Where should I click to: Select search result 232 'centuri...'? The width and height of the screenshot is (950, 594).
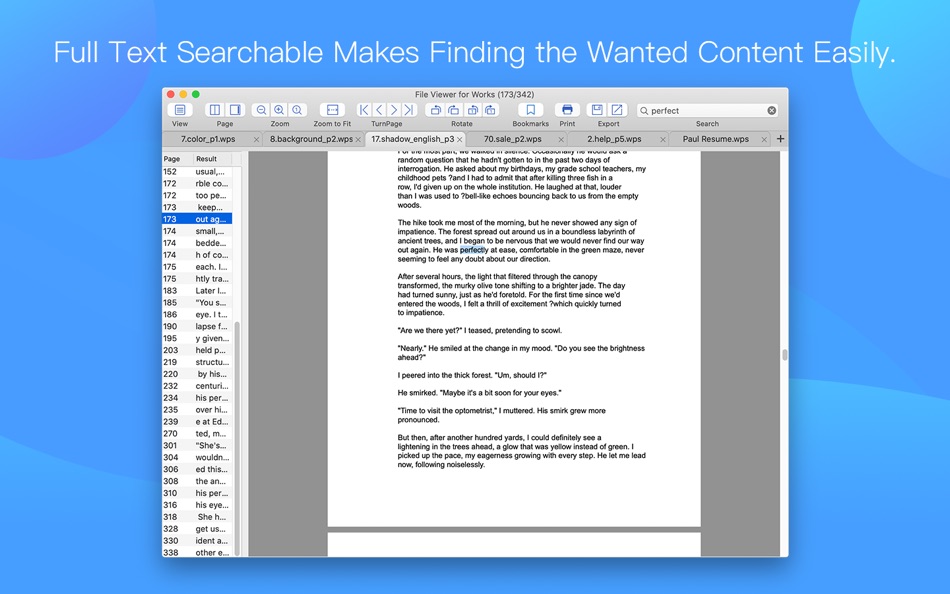click(x=197, y=386)
